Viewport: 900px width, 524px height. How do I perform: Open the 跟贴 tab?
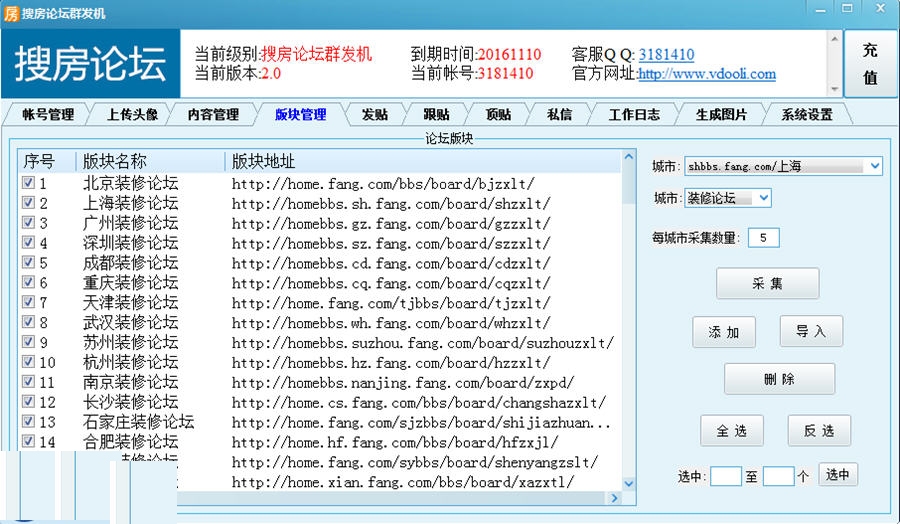[x=437, y=114]
